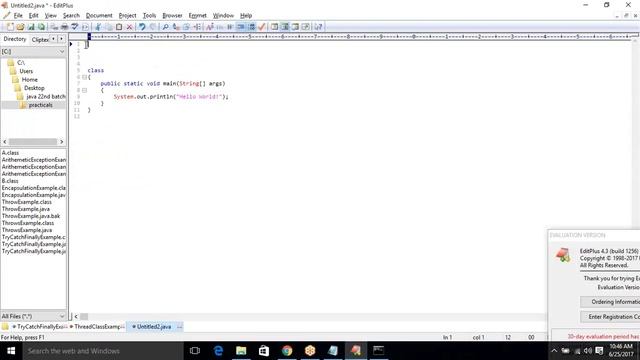Switch to TryCatchFinallyExample document tab
The width and height of the screenshot is (640, 360).
(40, 327)
